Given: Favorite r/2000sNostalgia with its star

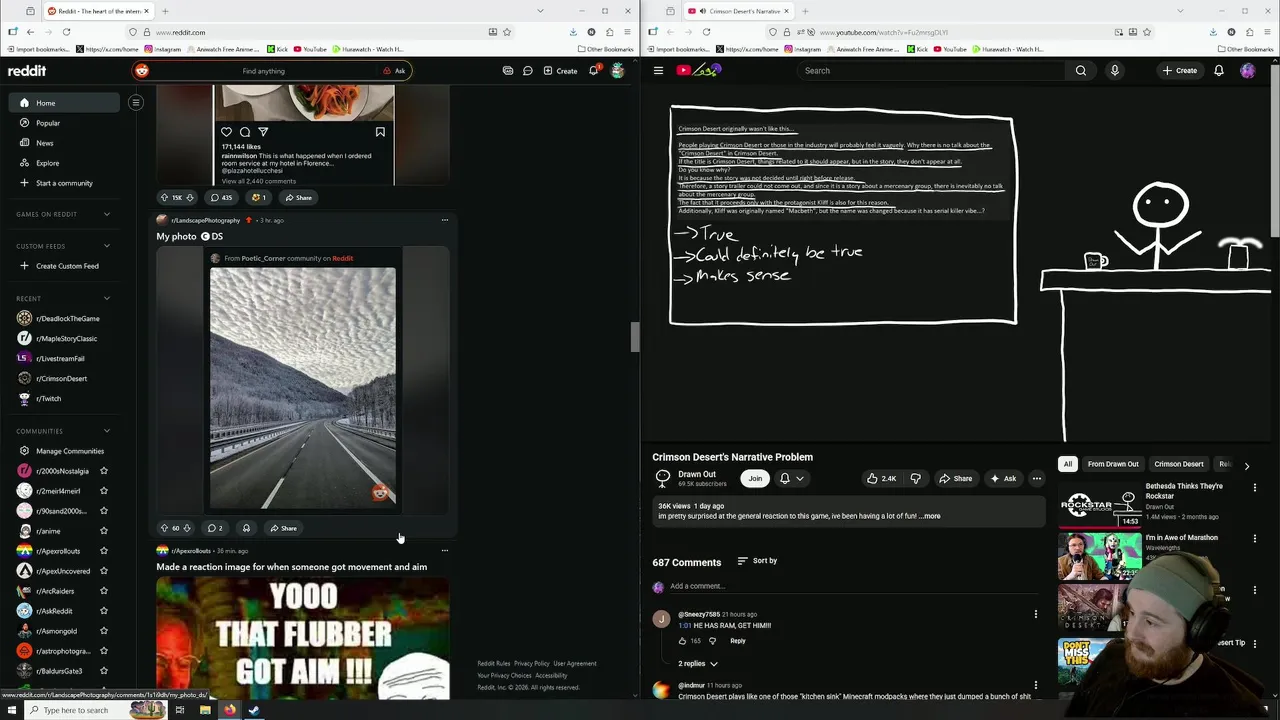Looking at the screenshot, I should [104, 471].
